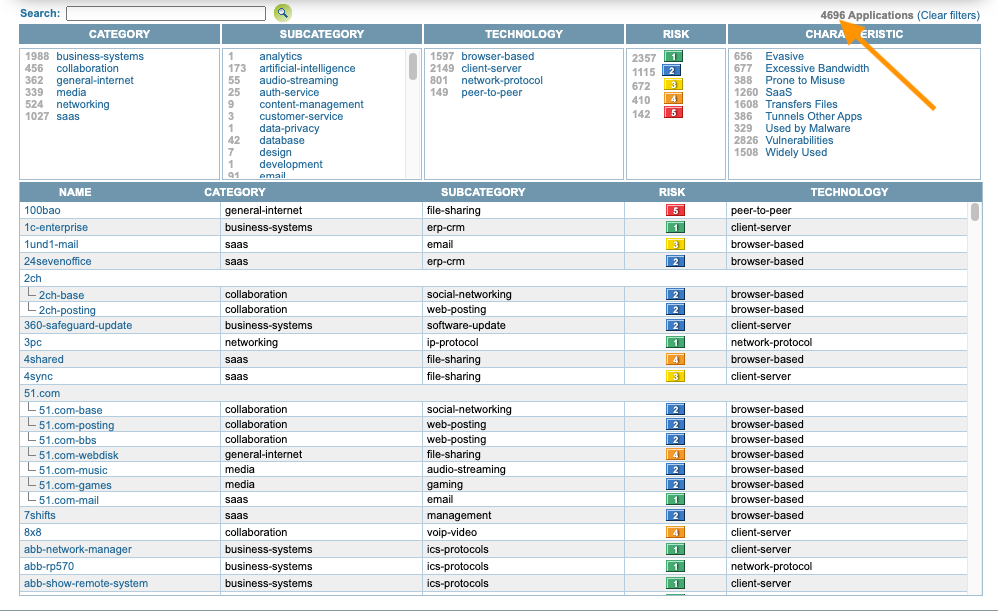Select risk level 1 filter badge
This screenshot has width=998, height=615.
pyautogui.click(x=673, y=56)
